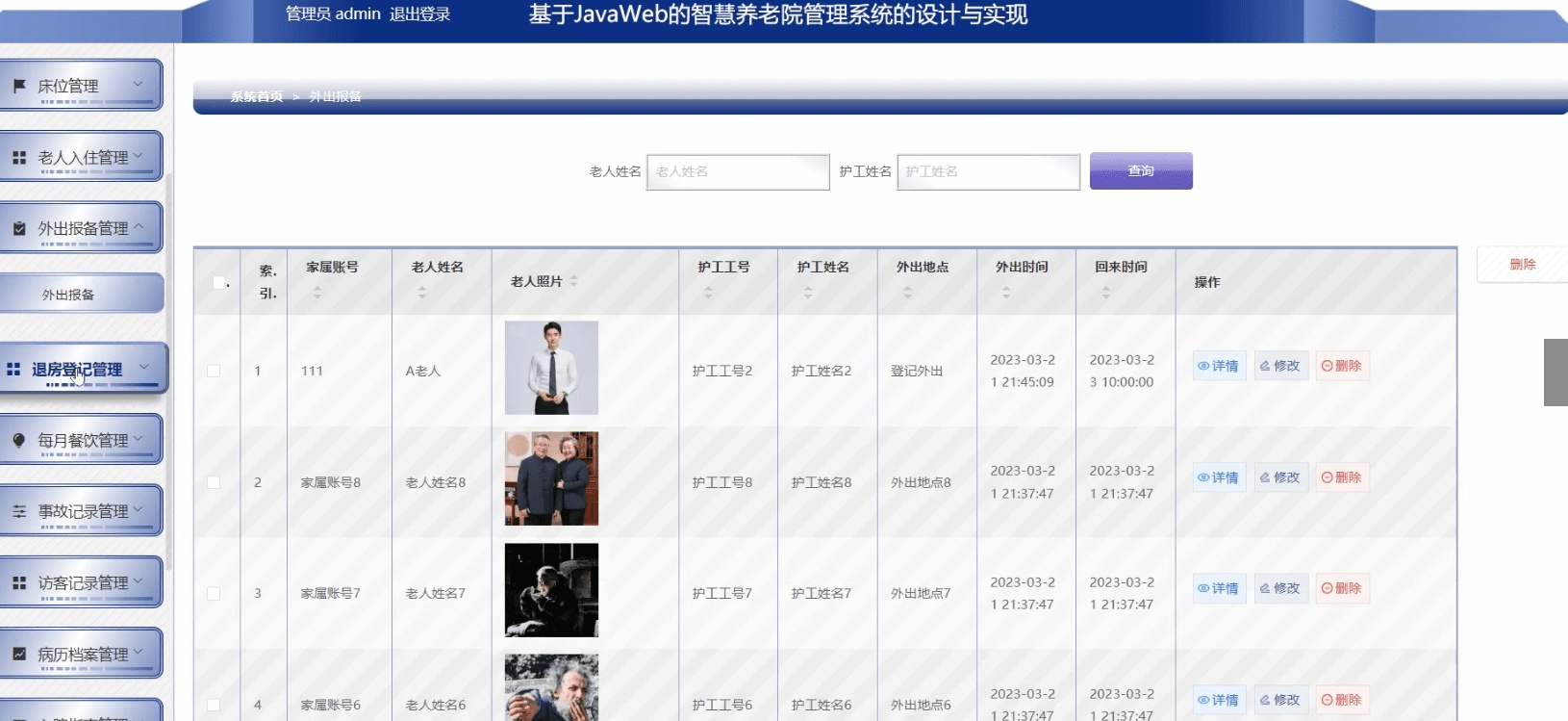Focus the 老人姓名 search field
The image size is (1568, 721).
[738, 171]
